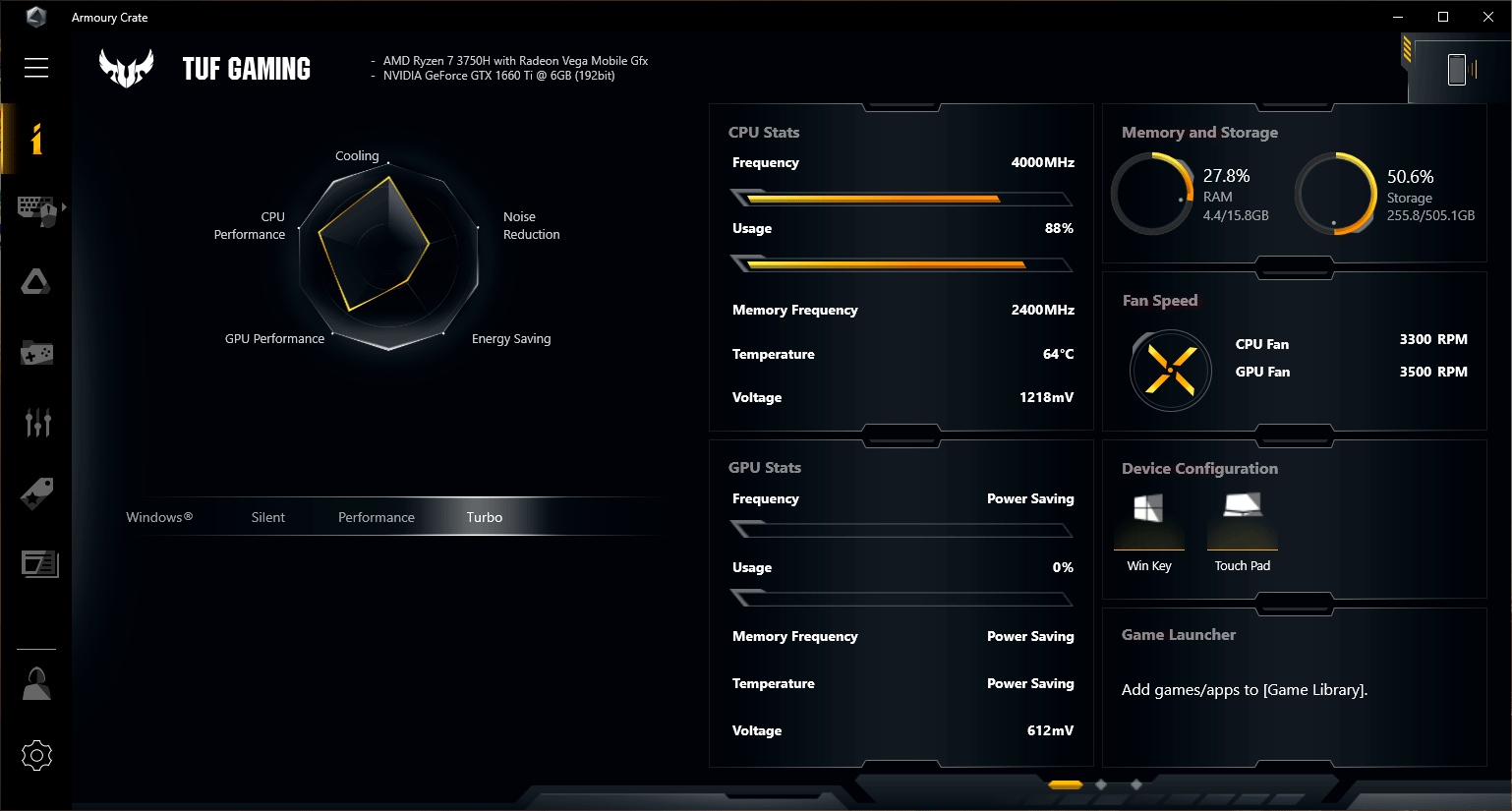The width and height of the screenshot is (1512, 811).
Task: Click the 3300 RPM CPU Fan reading
Action: click(1433, 339)
